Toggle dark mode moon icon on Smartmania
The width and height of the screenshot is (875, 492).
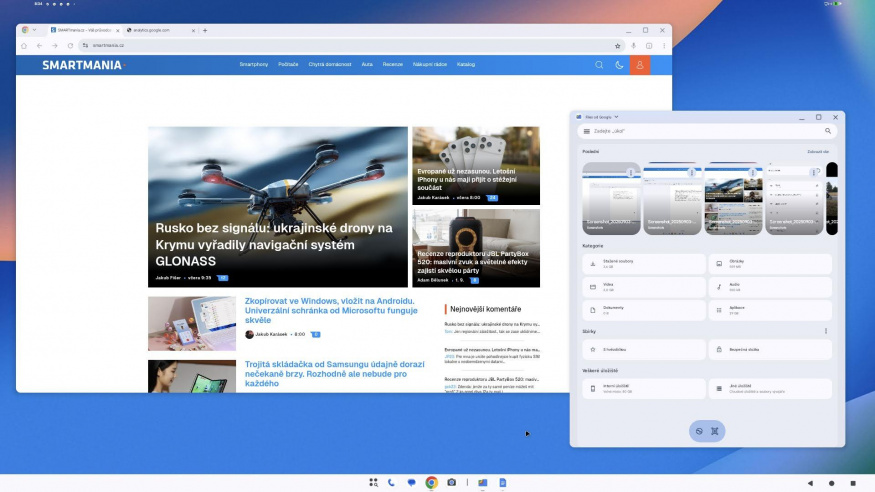[620, 65]
